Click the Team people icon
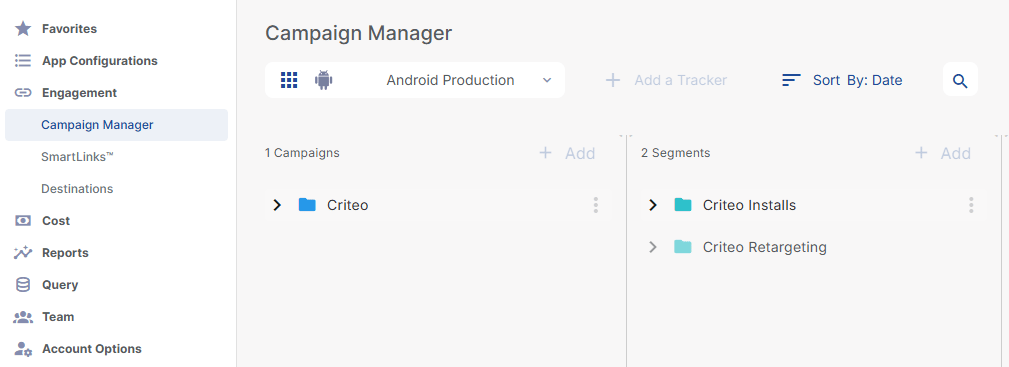This screenshot has height=367, width=1009. coord(23,317)
